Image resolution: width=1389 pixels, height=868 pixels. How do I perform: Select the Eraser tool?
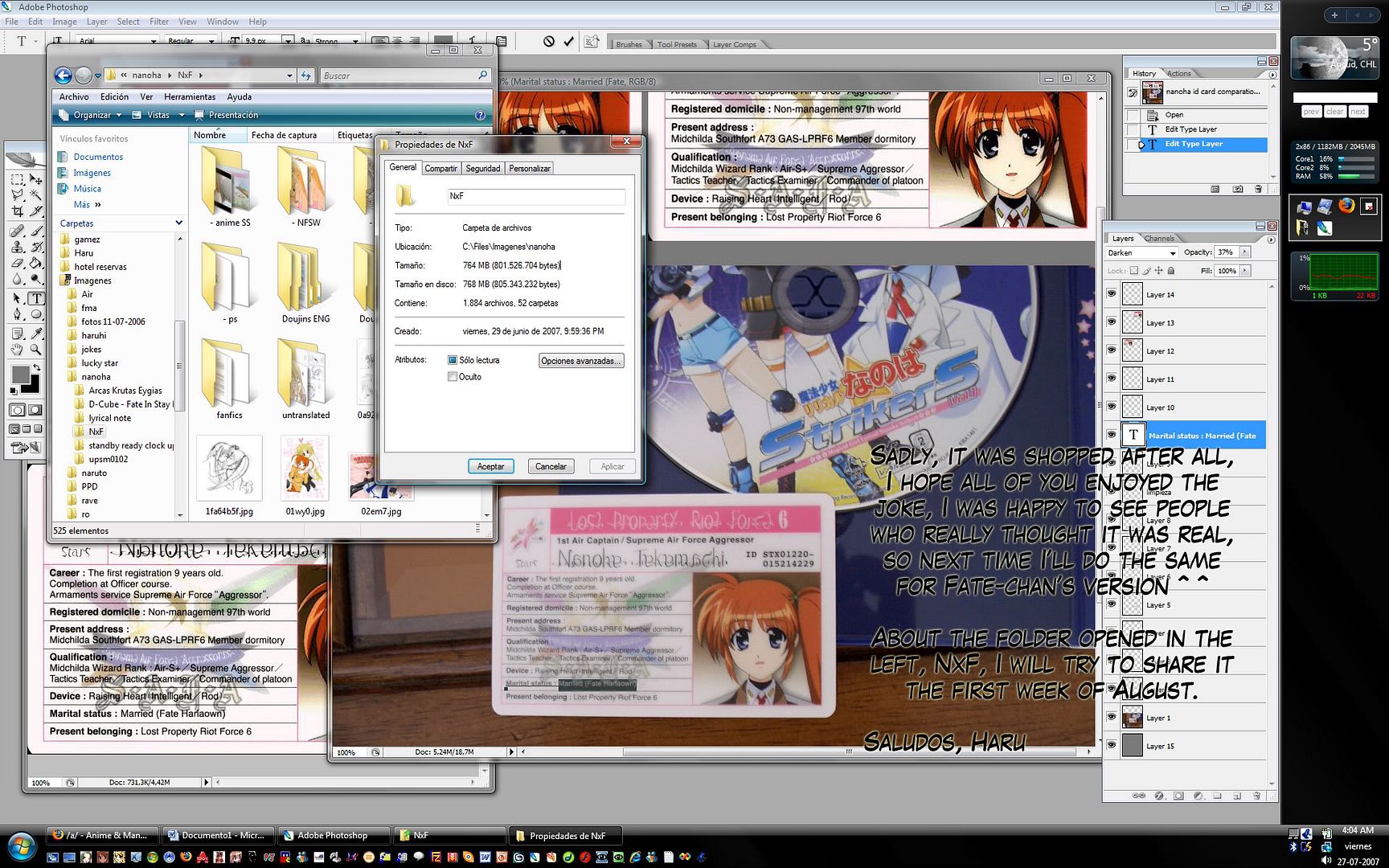pyautogui.click(x=17, y=263)
